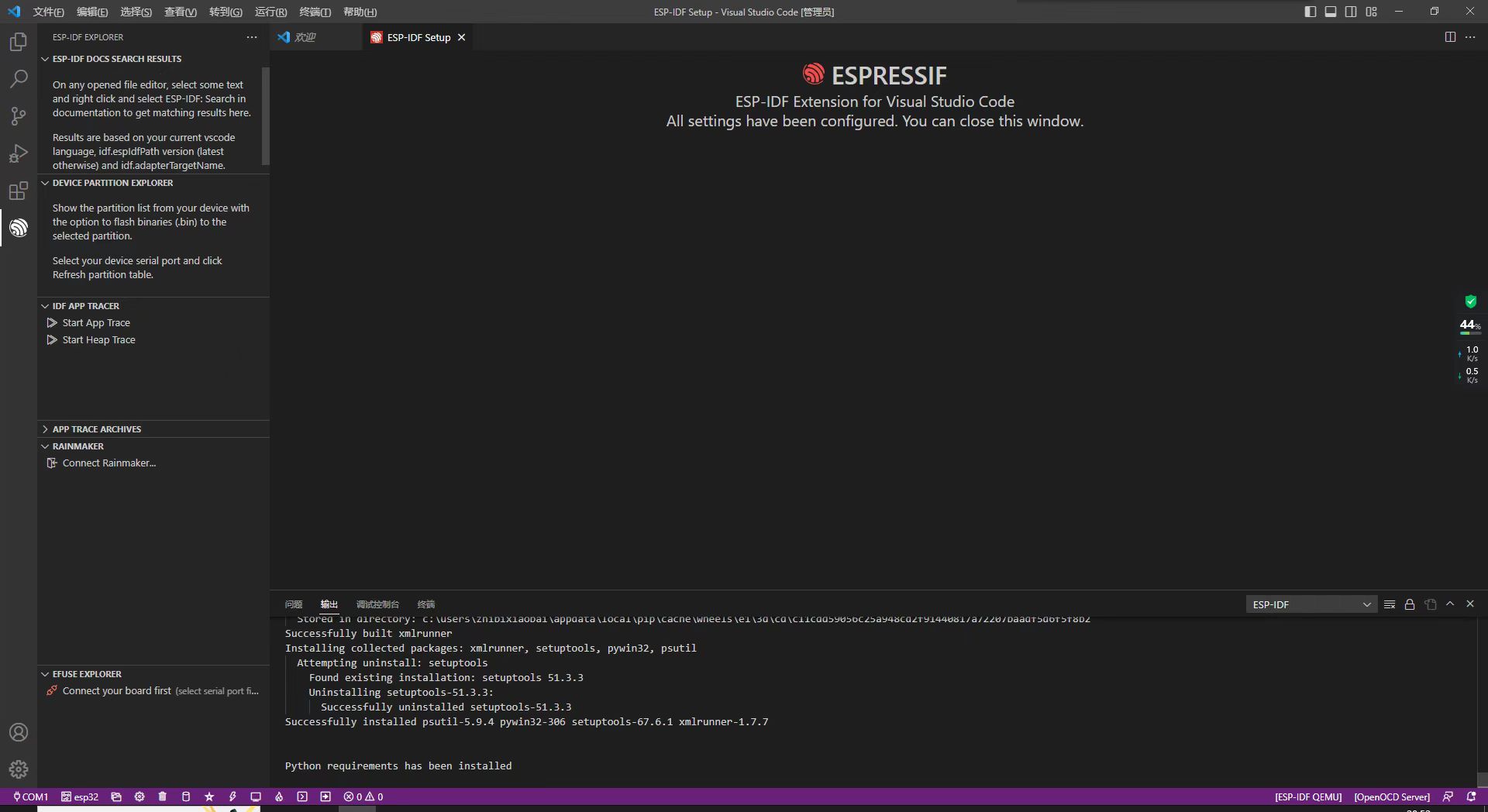Switch to the 问题 panel tab
1488x812 pixels.
(293, 604)
